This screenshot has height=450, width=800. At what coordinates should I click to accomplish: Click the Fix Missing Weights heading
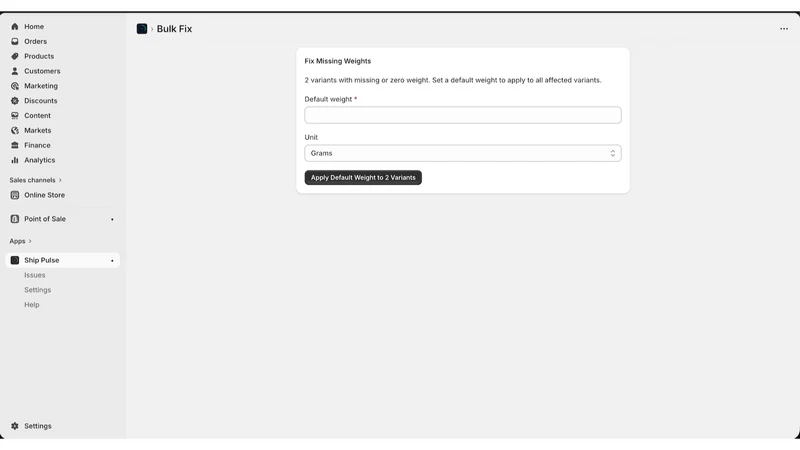(x=337, y=61)
